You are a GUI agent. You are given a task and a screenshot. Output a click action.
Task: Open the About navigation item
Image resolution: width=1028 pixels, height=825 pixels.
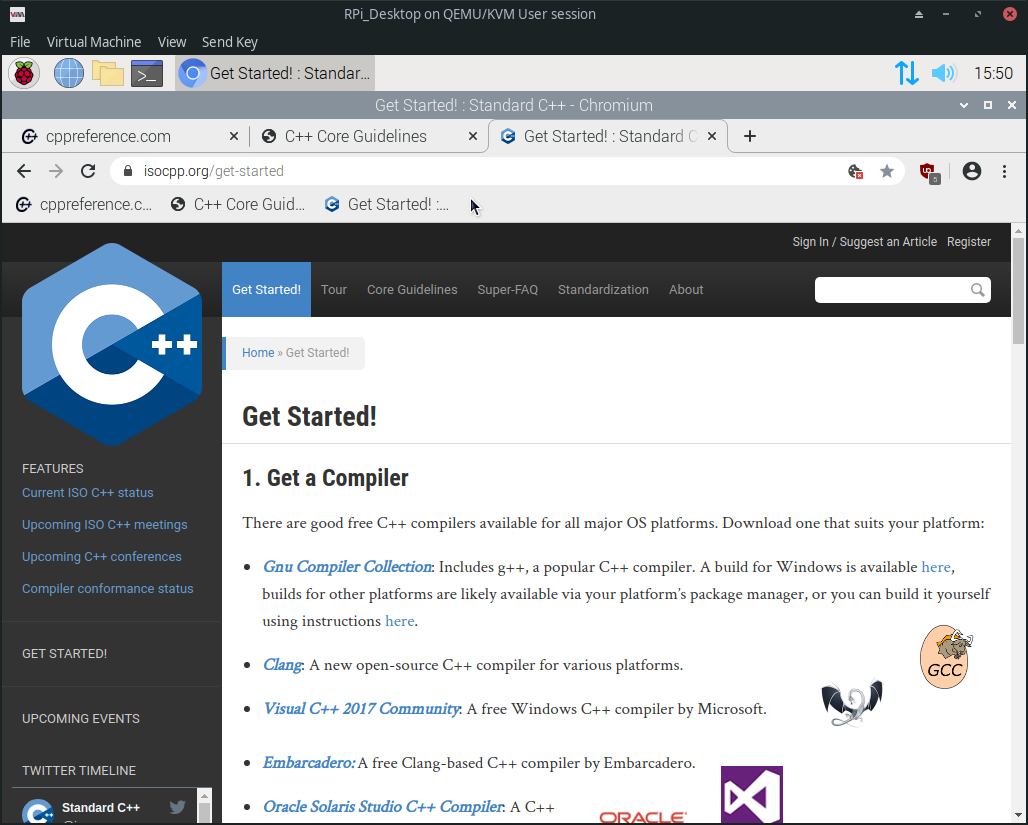686,290
